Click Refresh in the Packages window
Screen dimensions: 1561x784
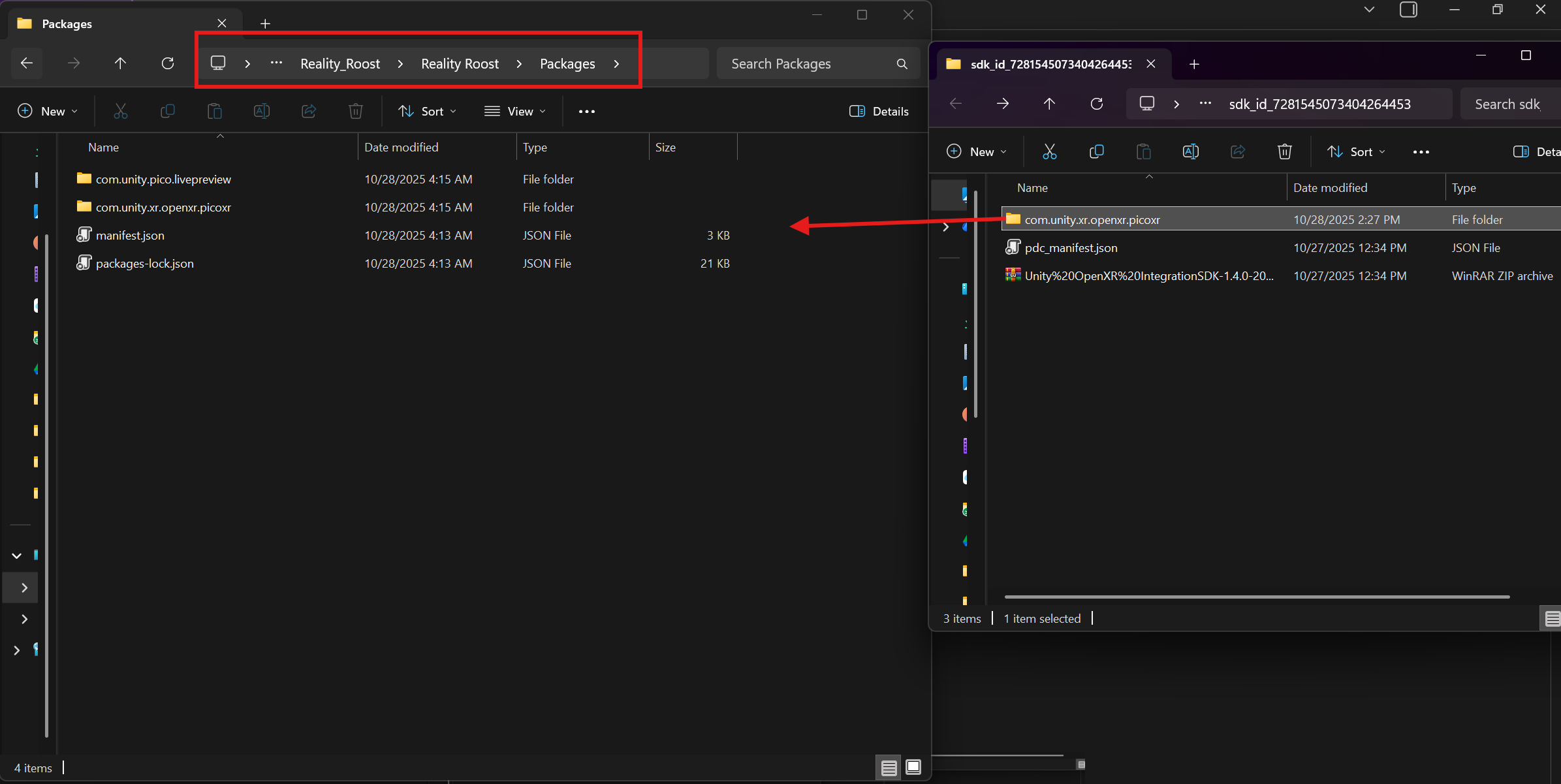pyautogui.click(x=168, y=63)
